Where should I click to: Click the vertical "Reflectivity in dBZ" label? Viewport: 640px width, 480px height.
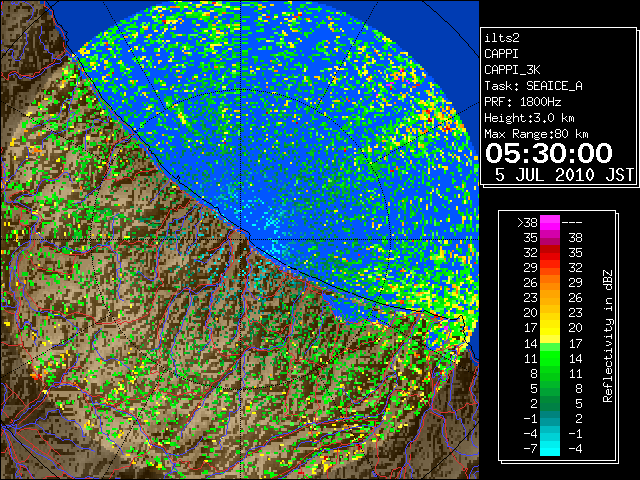click(x=608, y=336)
